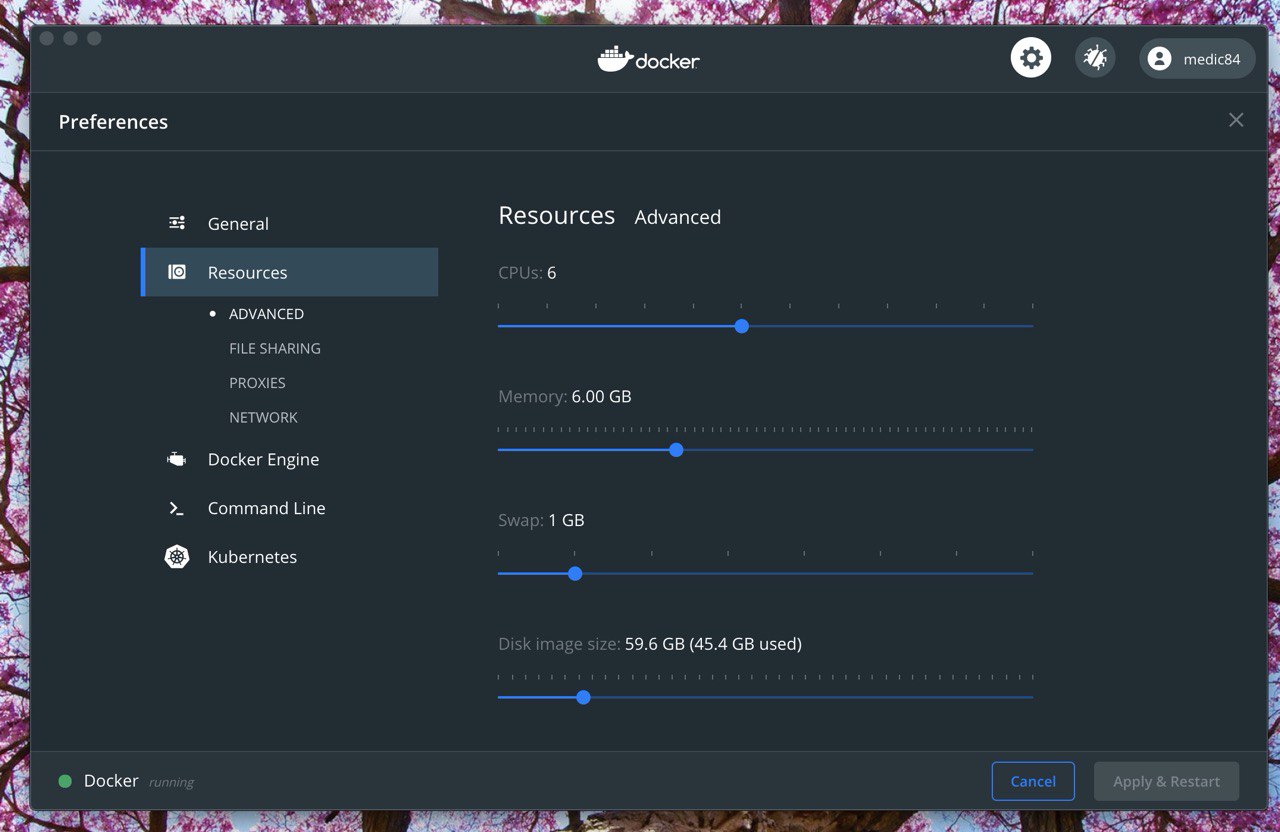The image size is (1280, 832).
Task: Click the medic84 account name
Action: (x=1212, y=59)
